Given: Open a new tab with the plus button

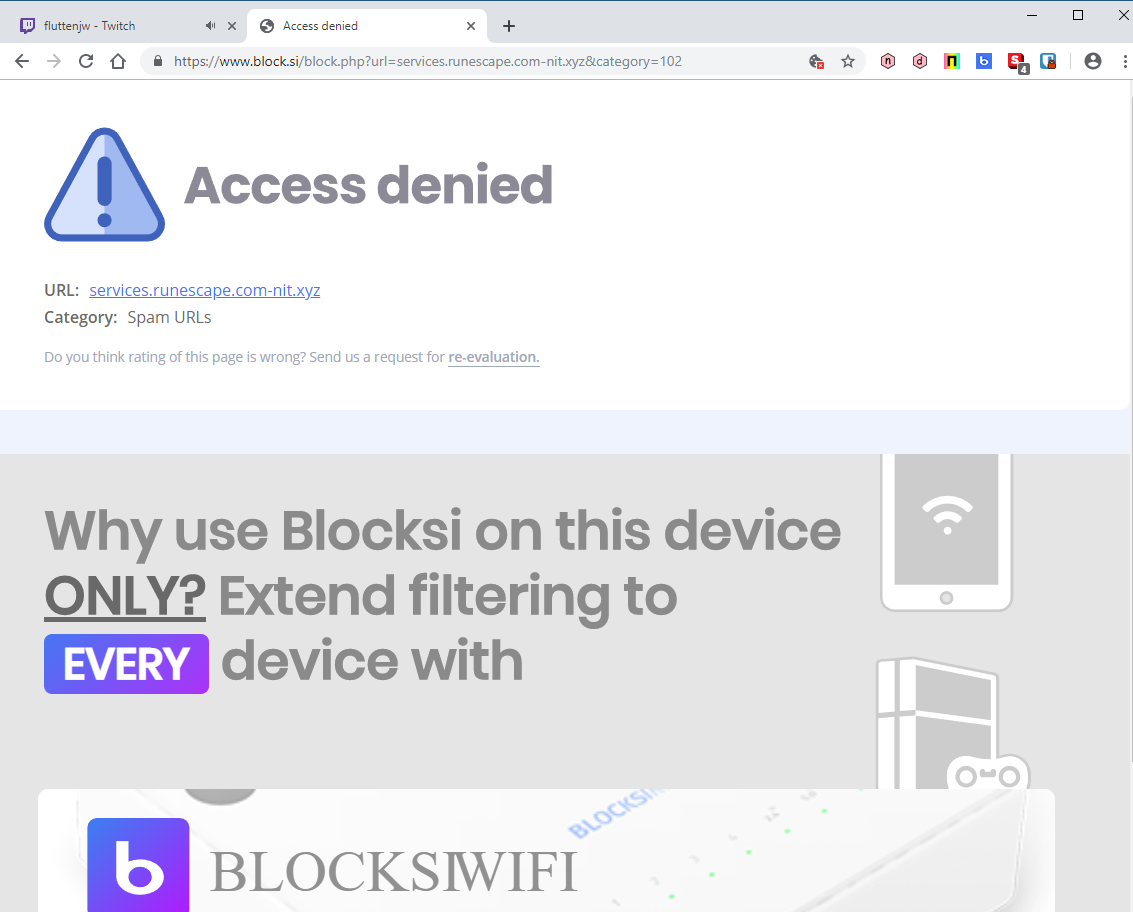Looking at the screenshot, I should 509,26.
